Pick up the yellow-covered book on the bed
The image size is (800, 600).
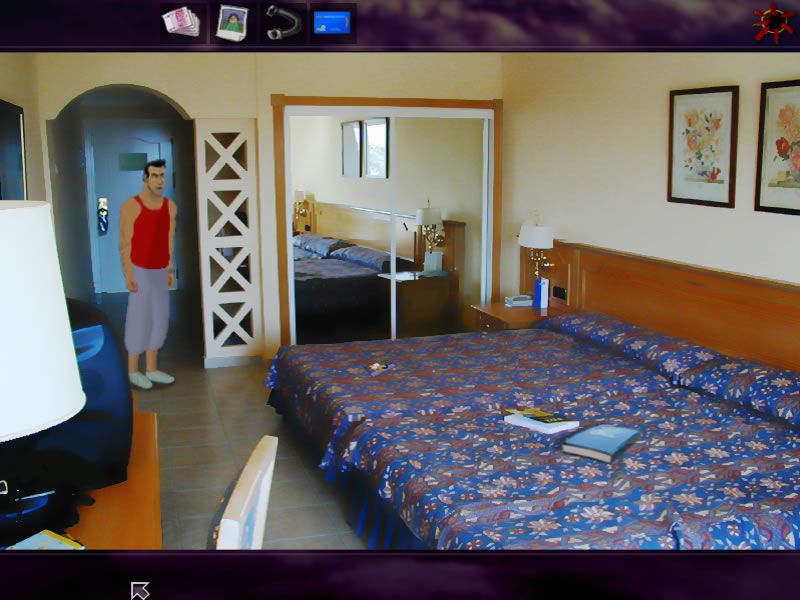pyautogui.click(x=541, y=421)
